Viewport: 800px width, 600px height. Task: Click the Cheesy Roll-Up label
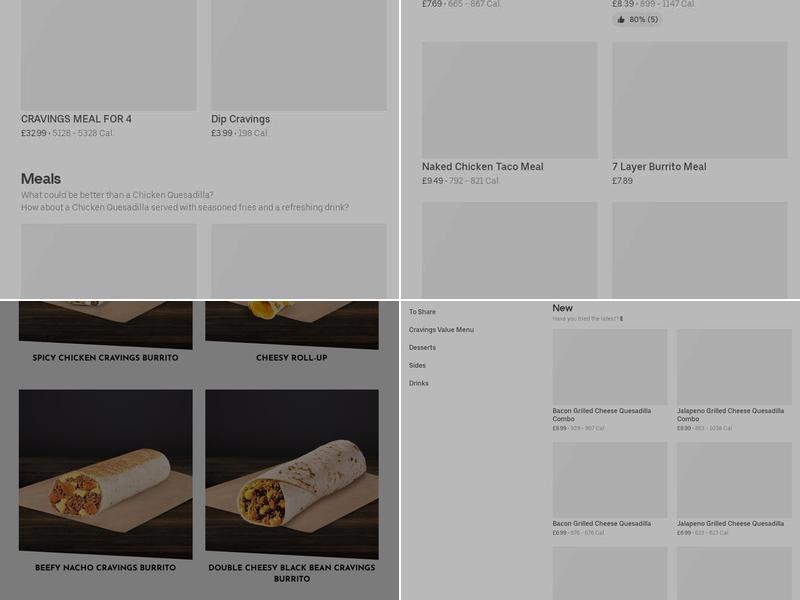[292, 358]
